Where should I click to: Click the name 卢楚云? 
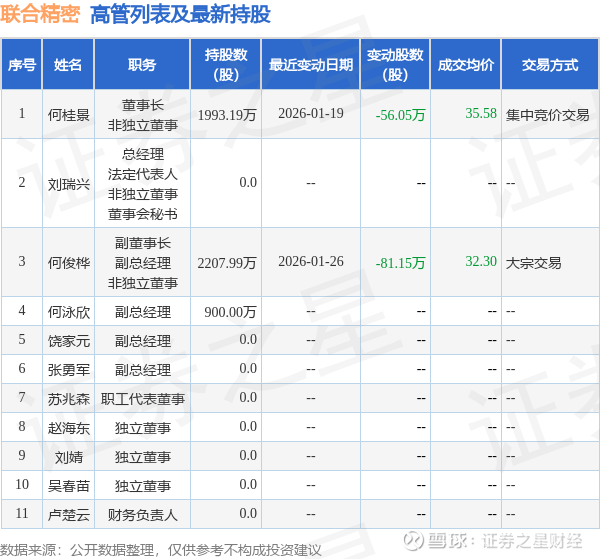pyautogui.click(x=68, y=515)
